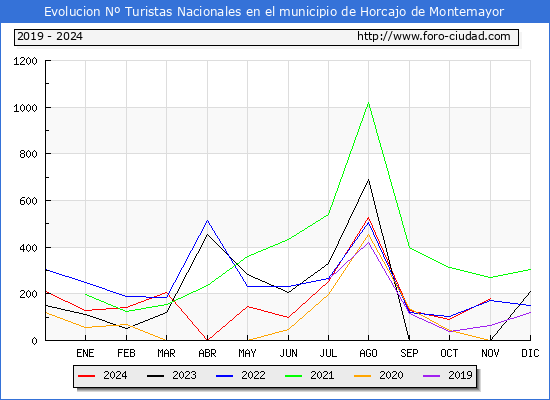The width and height of the screenshot is (550, 400).
Task: Select the '2021' legend label
Action: pyautogui.click(x=322, y=375)
